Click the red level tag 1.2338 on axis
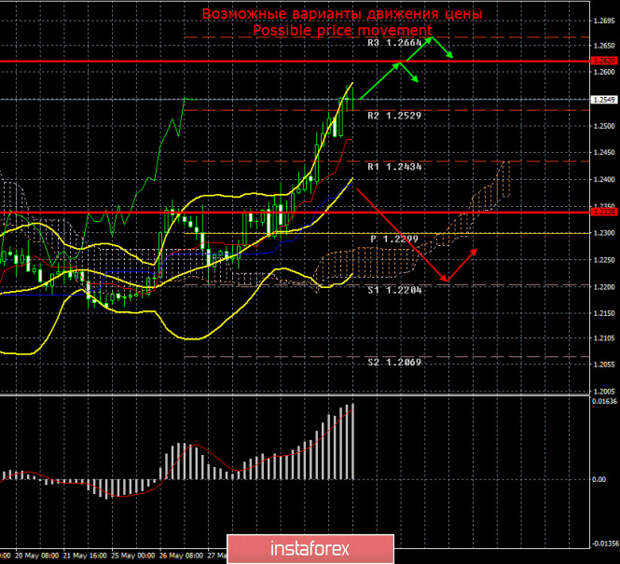Image resolution: width=620 pixels, height=564 pixels. click(x=603, y=212)
